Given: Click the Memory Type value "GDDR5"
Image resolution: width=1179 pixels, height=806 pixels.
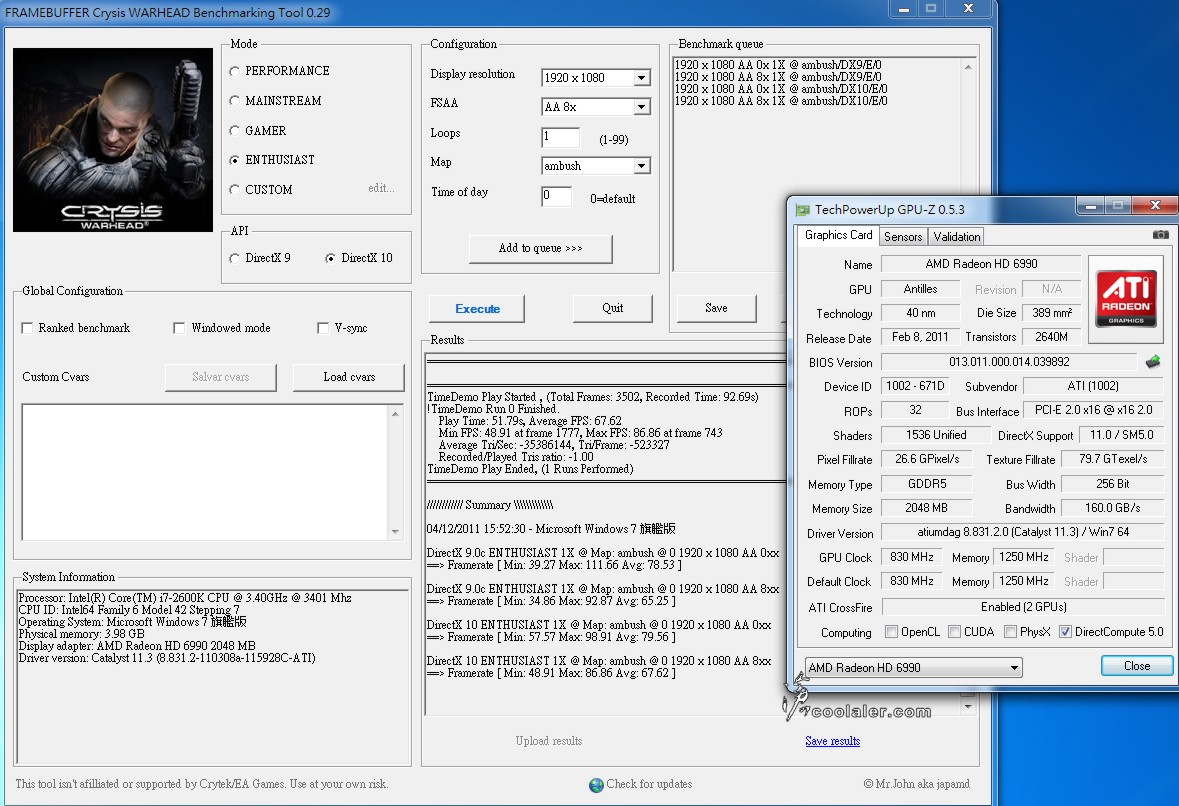Looking at the screenshot, I should coord(926,484).
